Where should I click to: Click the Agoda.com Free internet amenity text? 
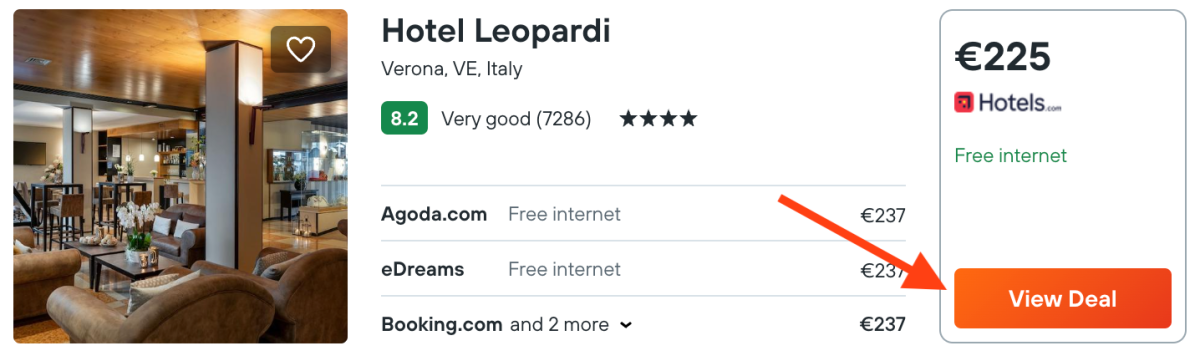(x=564, y=214)
